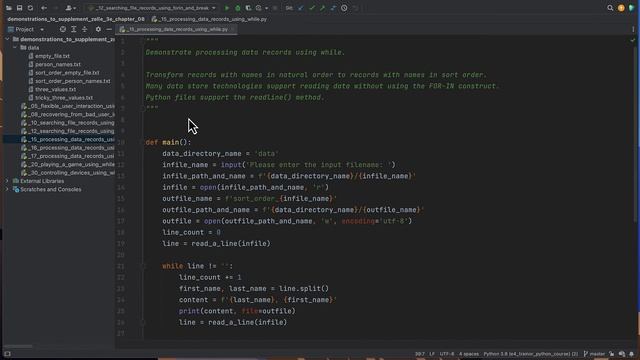Image resolution: width=640 pixels, height=360 pixels.
Task: Open _30_controlling_devices file
Action: tap(68, 173)
